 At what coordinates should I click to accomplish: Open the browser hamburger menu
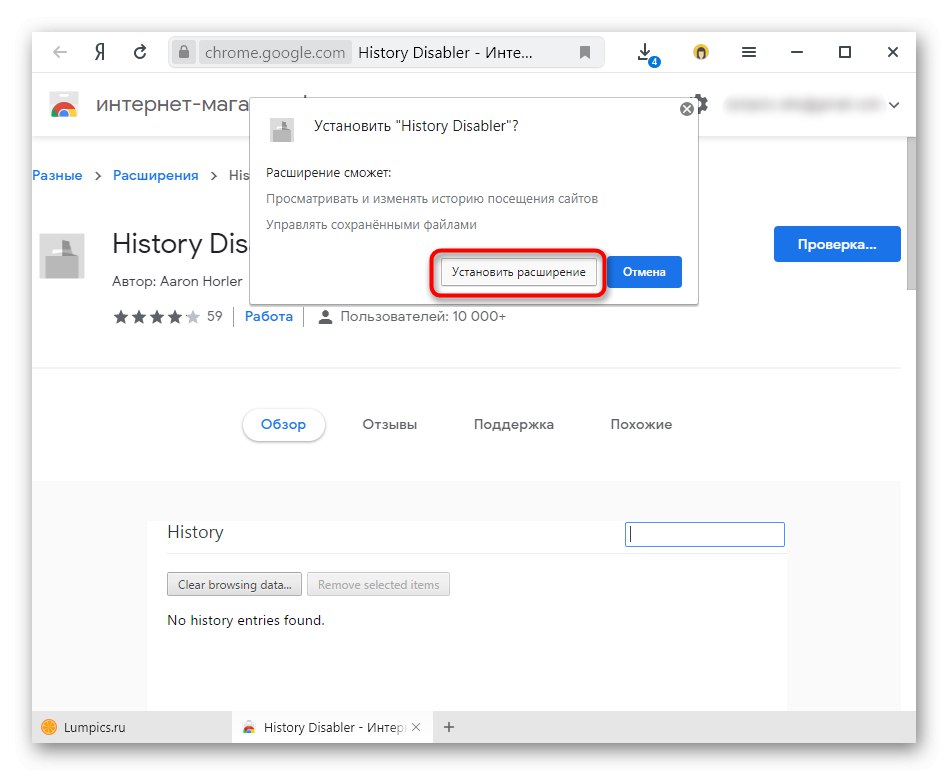747,52
